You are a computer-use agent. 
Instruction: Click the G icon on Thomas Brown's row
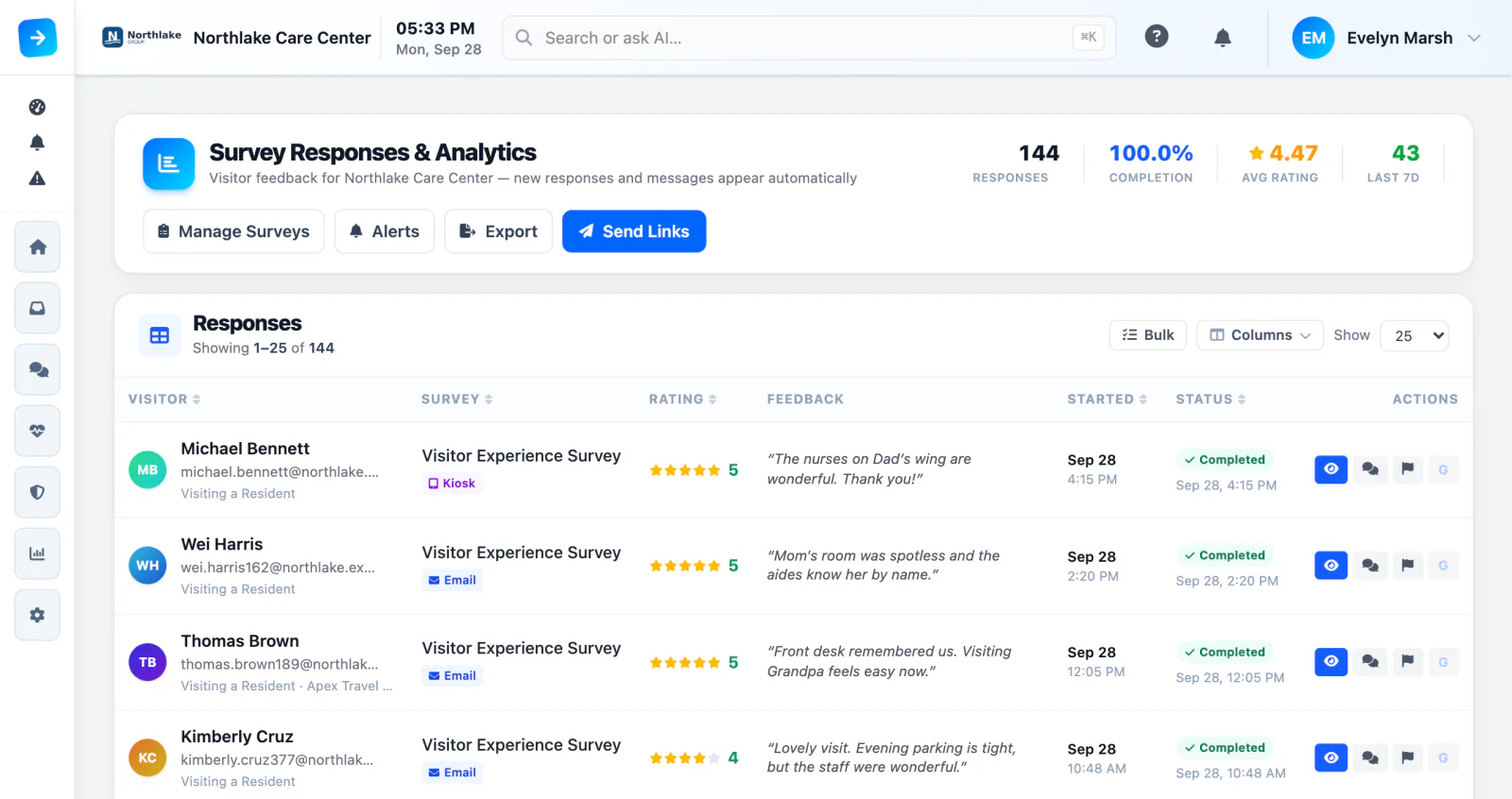1443,662
